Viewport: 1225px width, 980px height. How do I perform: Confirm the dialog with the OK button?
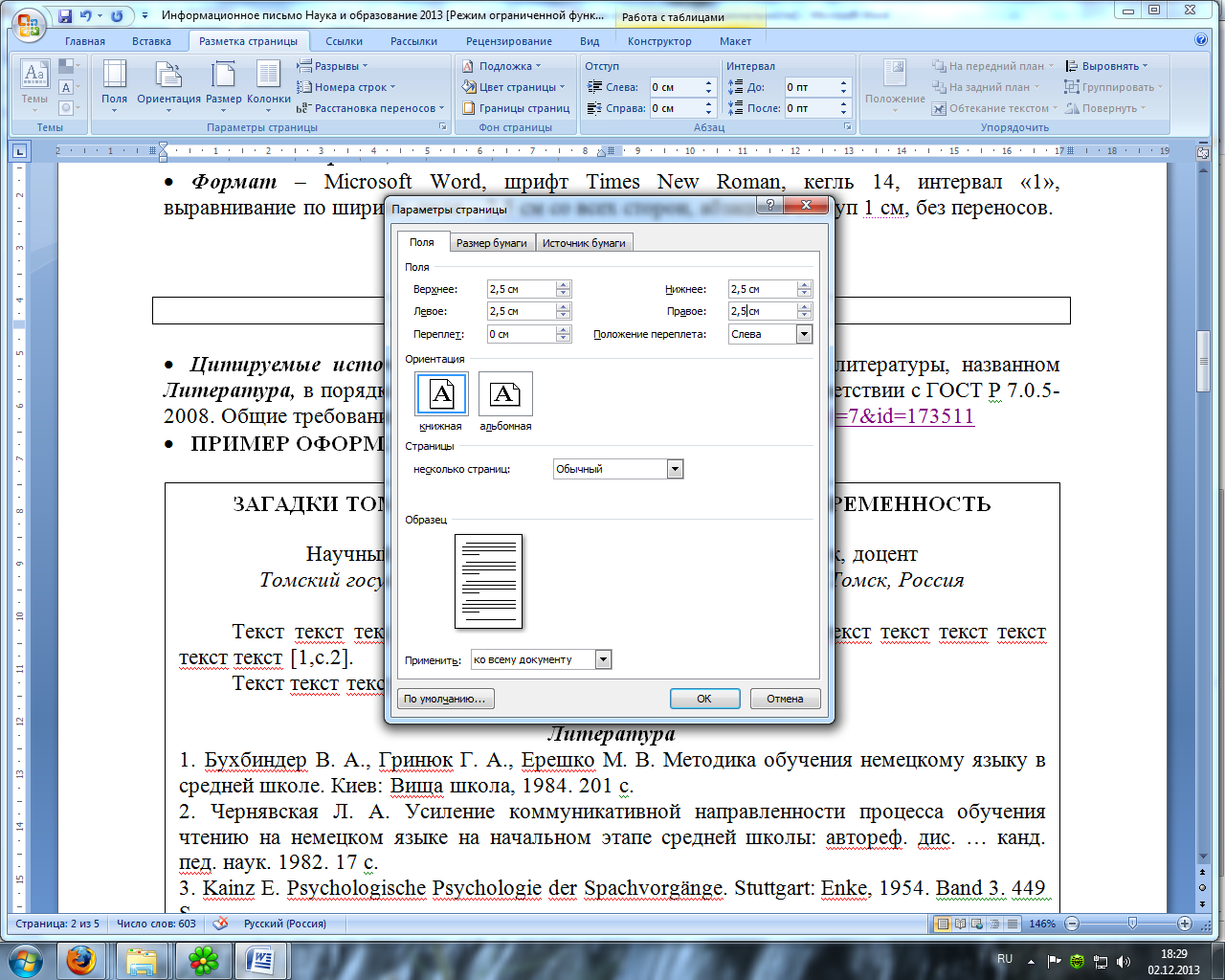pyautogui.click(x=704, y=699)
